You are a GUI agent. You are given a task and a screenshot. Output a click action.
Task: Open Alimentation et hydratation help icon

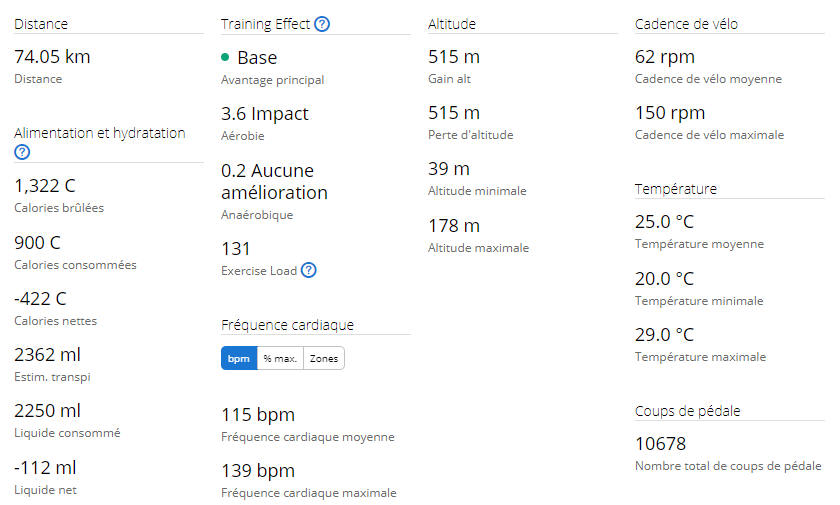(x=22, y=152)
